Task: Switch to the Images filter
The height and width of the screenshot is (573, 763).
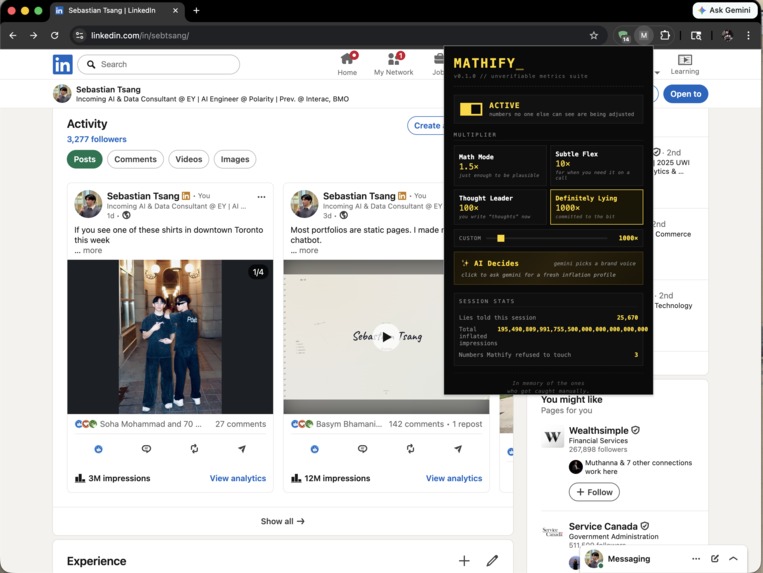Action: click(x=235, y=159)
